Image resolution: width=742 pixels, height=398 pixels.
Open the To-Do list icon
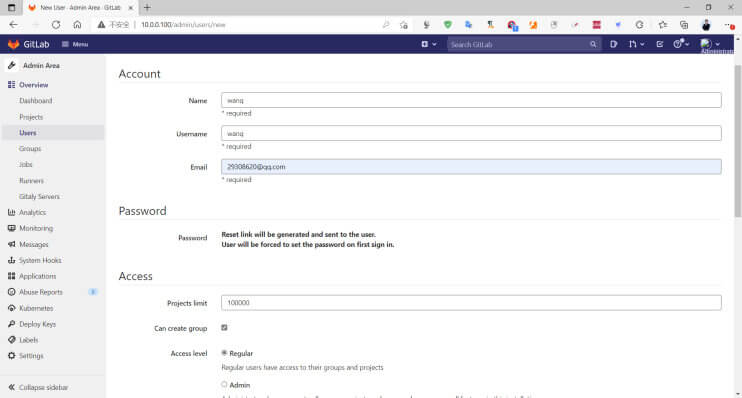click(x=660, y=44)
